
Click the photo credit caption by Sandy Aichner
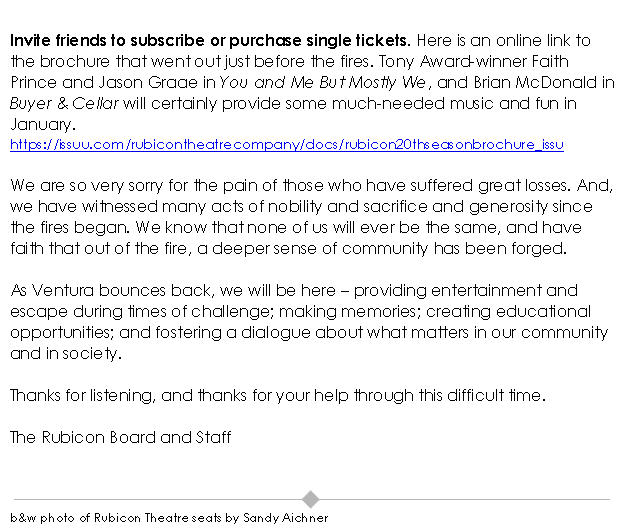click(169, 518)
